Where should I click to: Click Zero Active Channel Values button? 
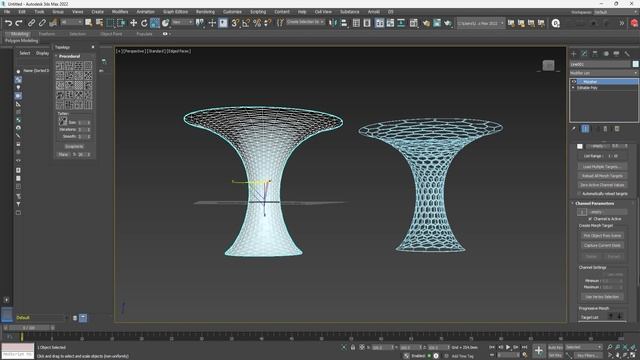tap(602, 185)
